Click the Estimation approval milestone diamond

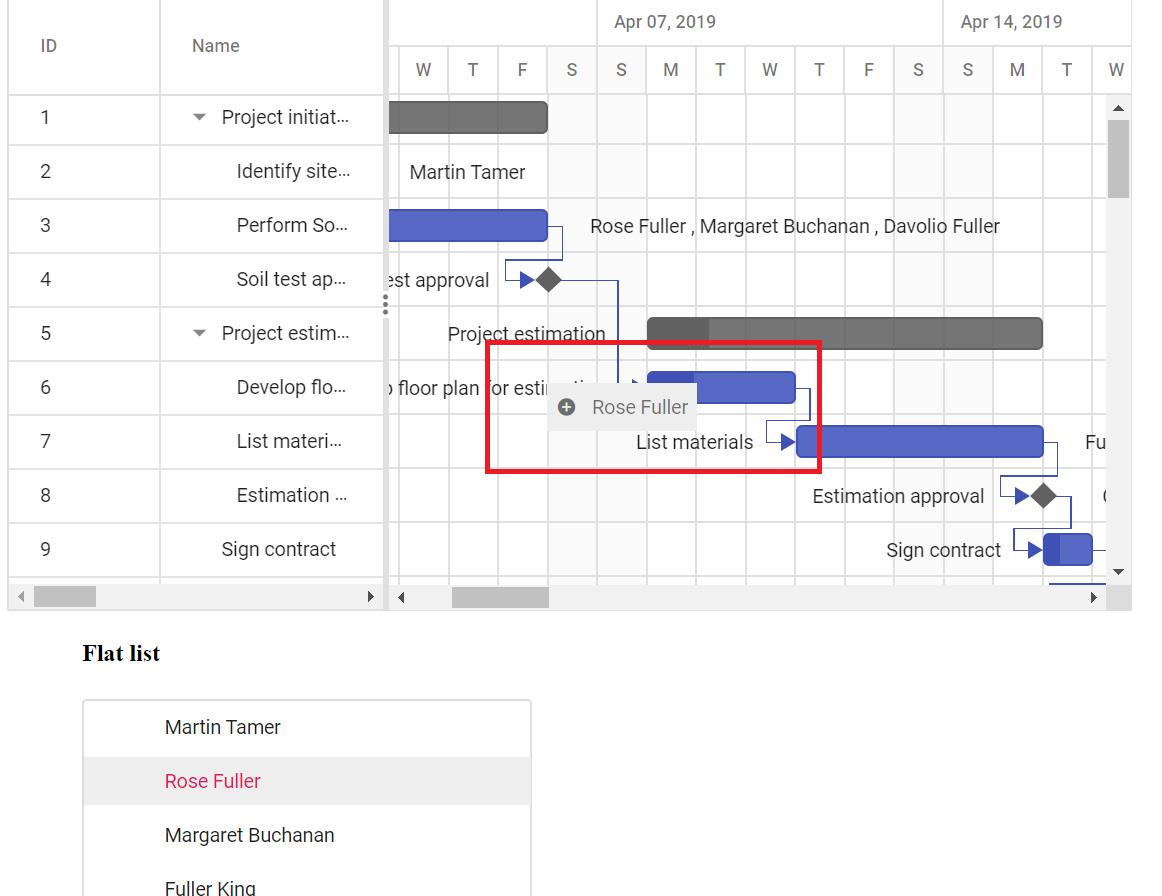pos(1043,496)
